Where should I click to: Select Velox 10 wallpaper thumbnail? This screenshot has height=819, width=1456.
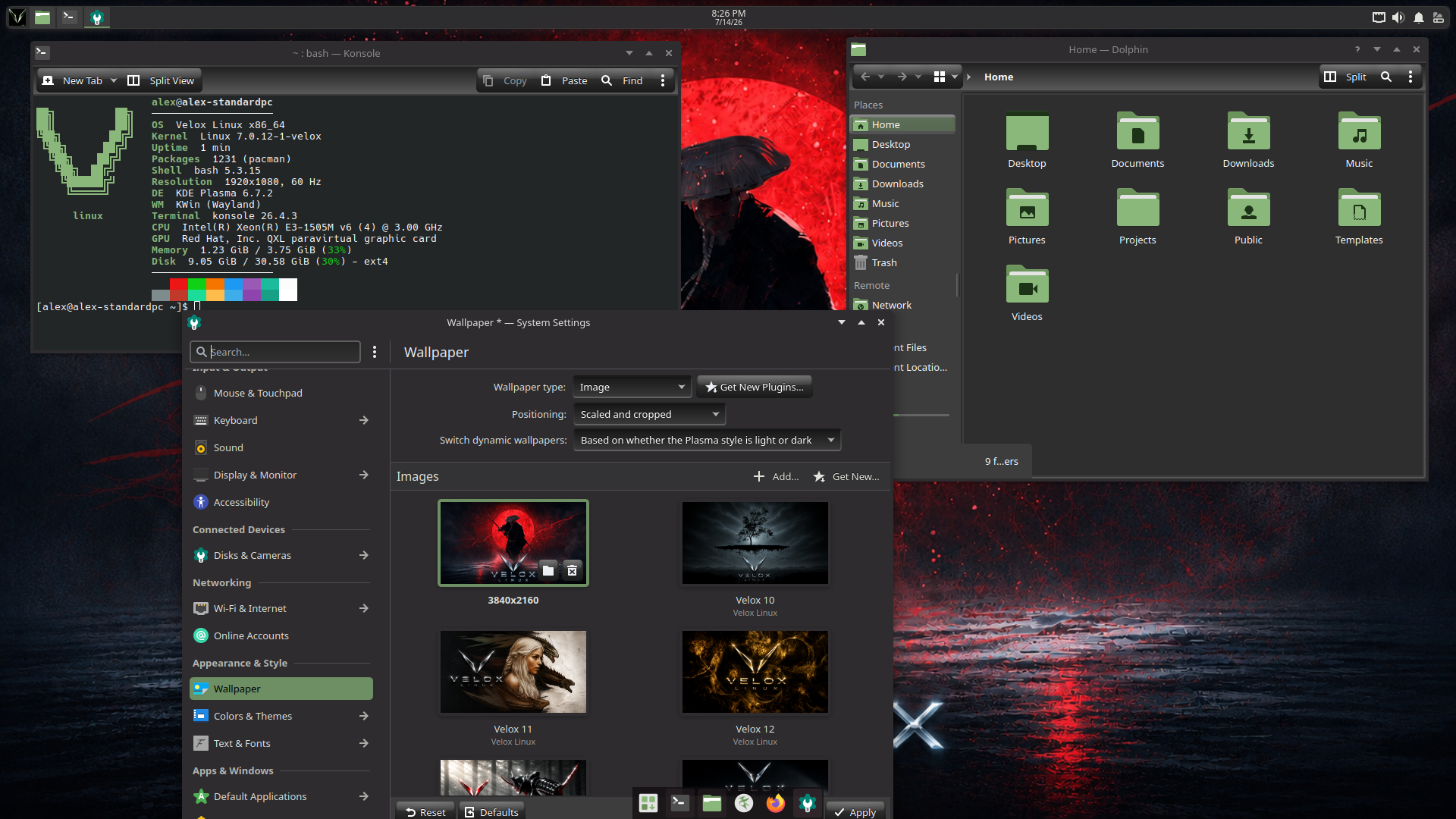pyautogui.click(x=755, y=543)
